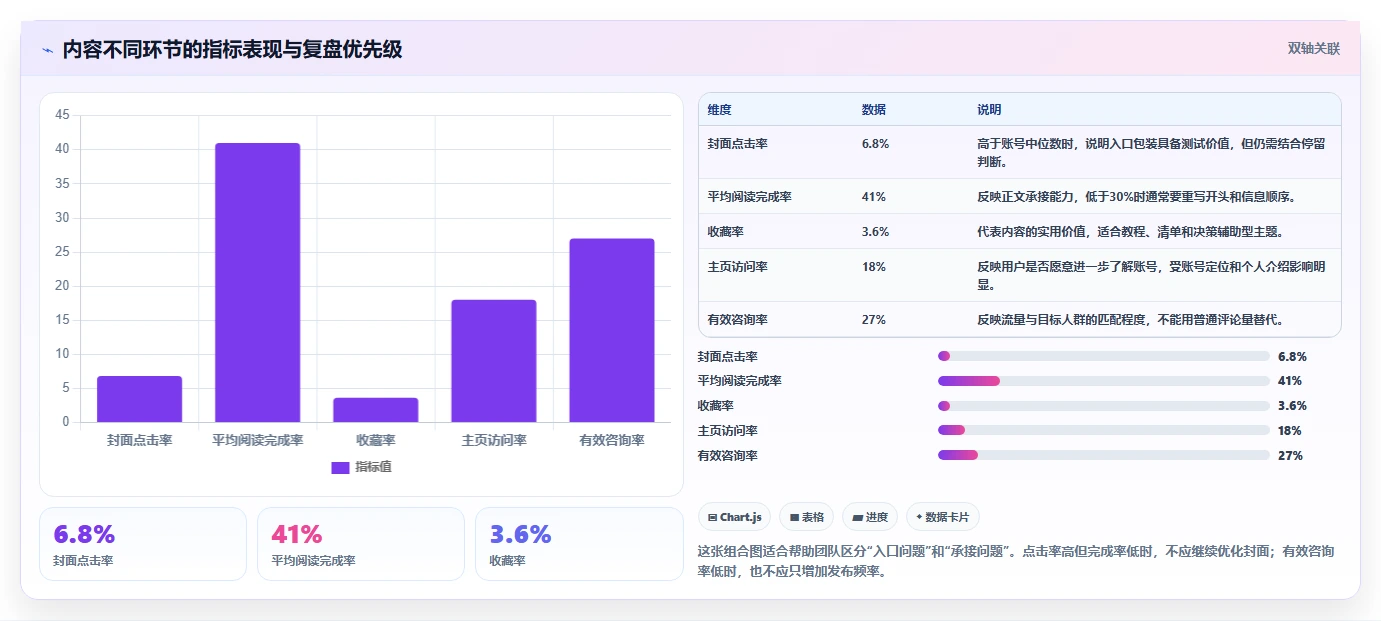Open the 6.8% 封面点击率 stat card

pos(143,544)
